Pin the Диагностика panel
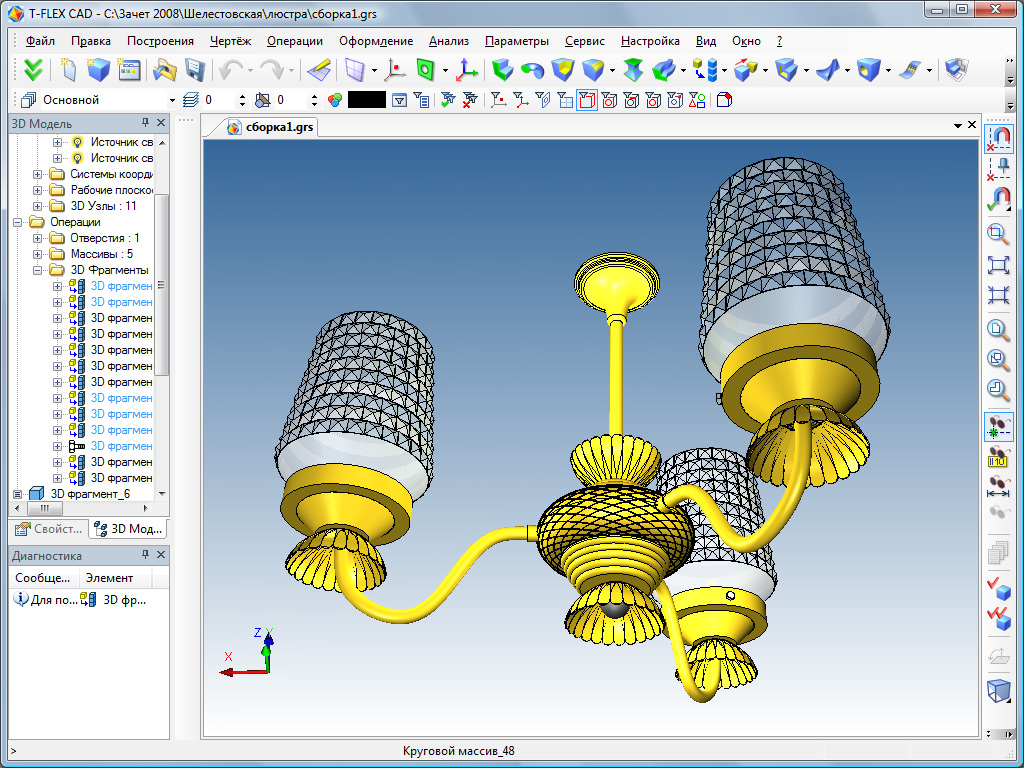Screen dimensions: 1024x768 pyautogui.click(x=145, y=554)
